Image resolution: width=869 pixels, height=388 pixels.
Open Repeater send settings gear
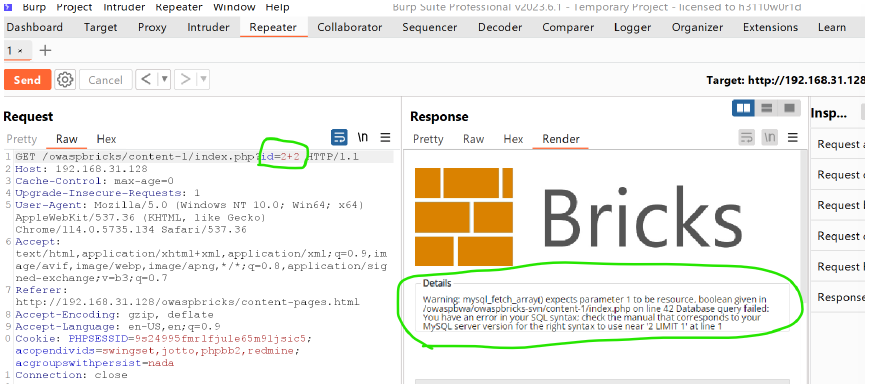click(x=65, y=80)
